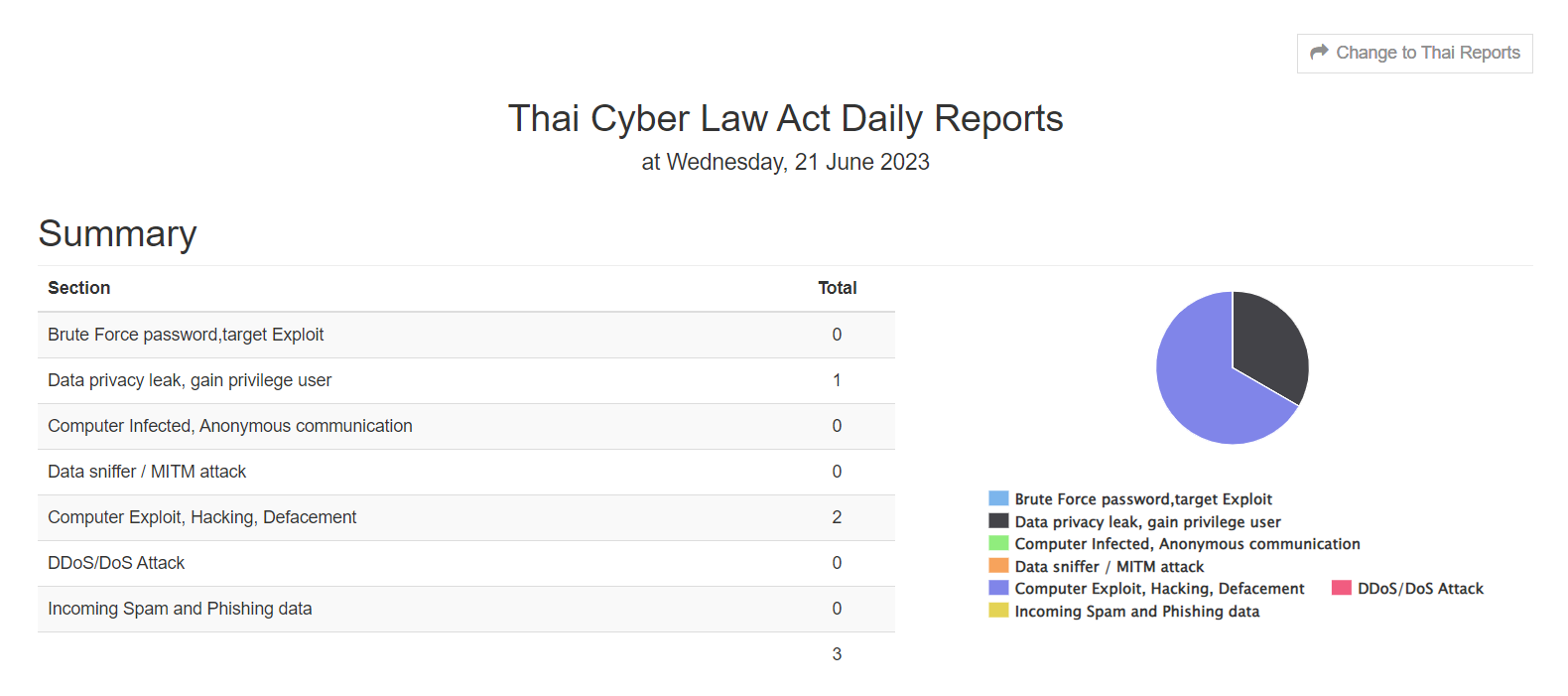Toggle DDoS/DoS Attack pink legend swatch
This screenshot has width=1568, height=696.
tap(1341, 588)
